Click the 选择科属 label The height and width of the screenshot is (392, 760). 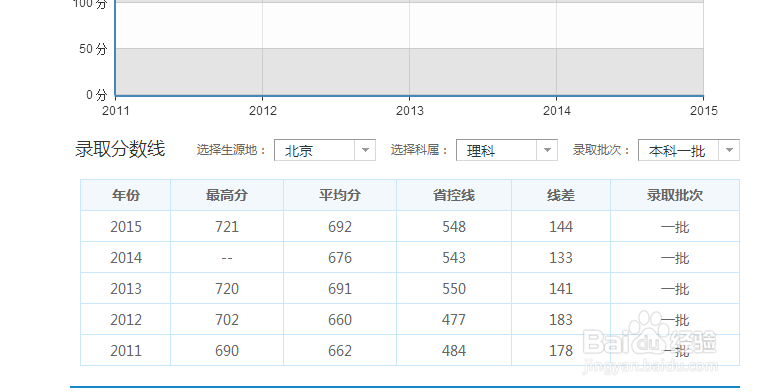pyautogui.click(x=419, y=150)
